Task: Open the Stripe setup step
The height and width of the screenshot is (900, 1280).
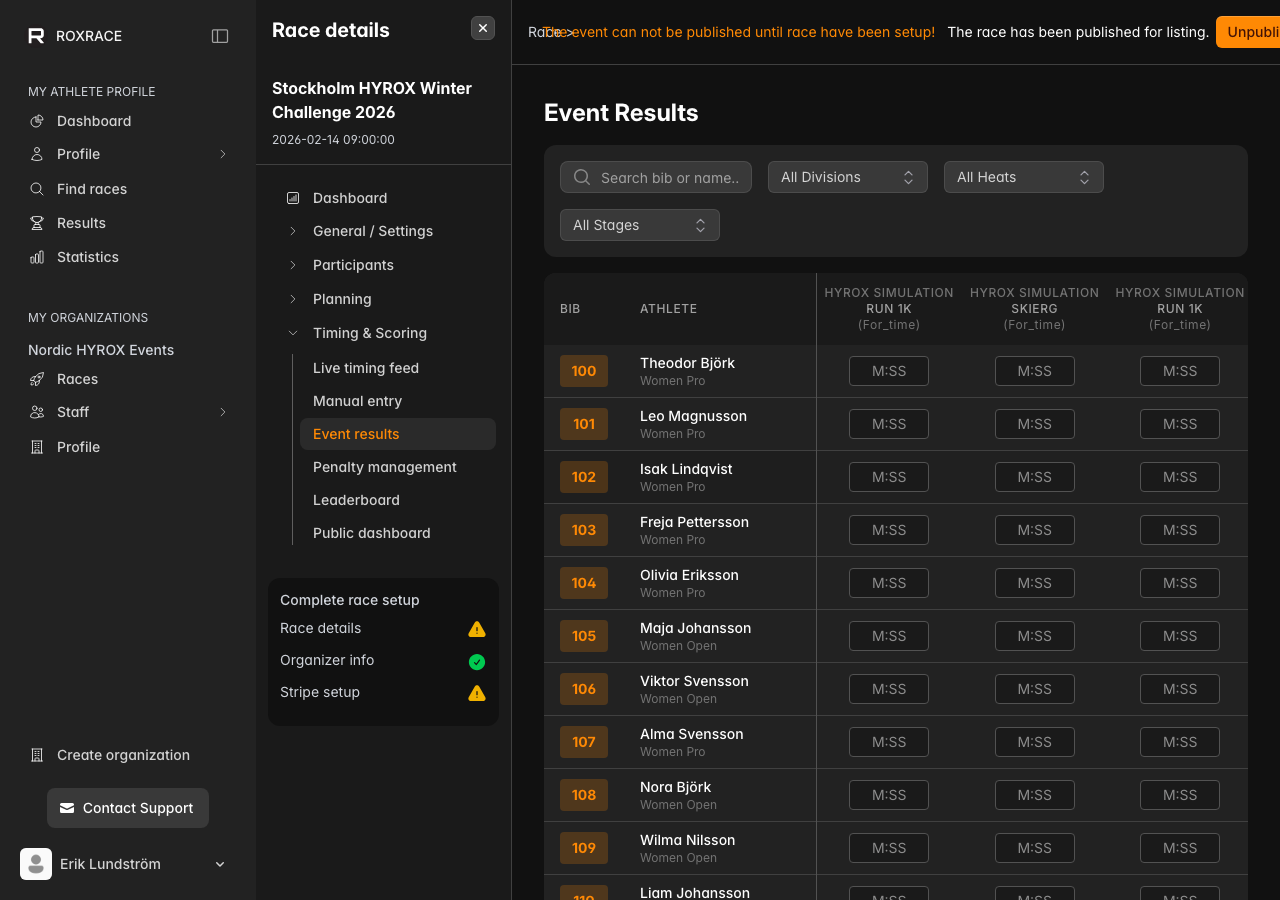Action: coord(320,692)
